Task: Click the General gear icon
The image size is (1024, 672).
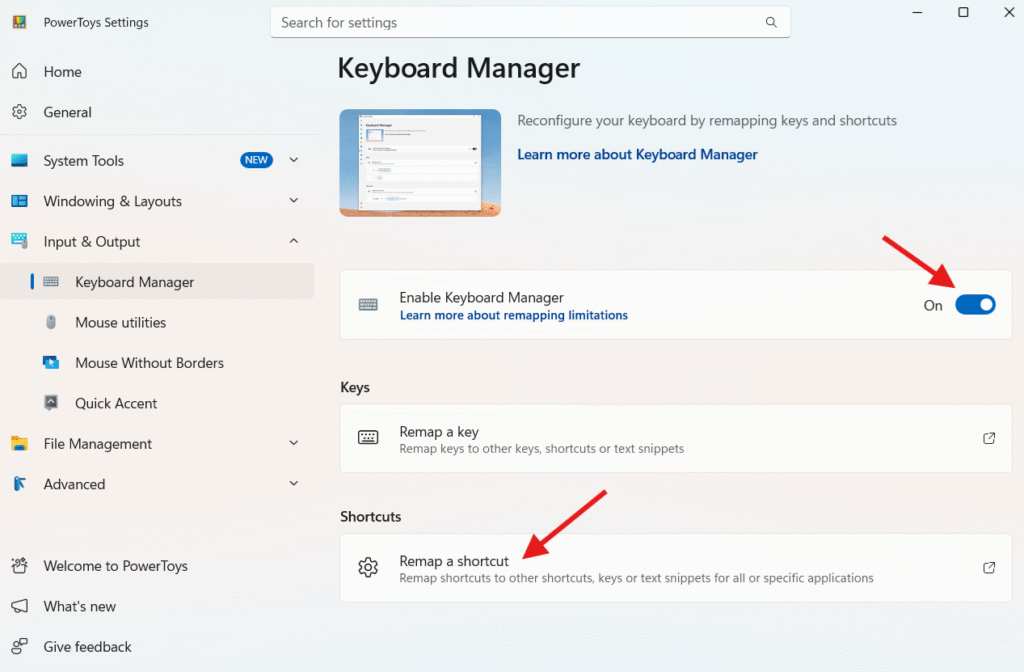Action: coord(19,112)
